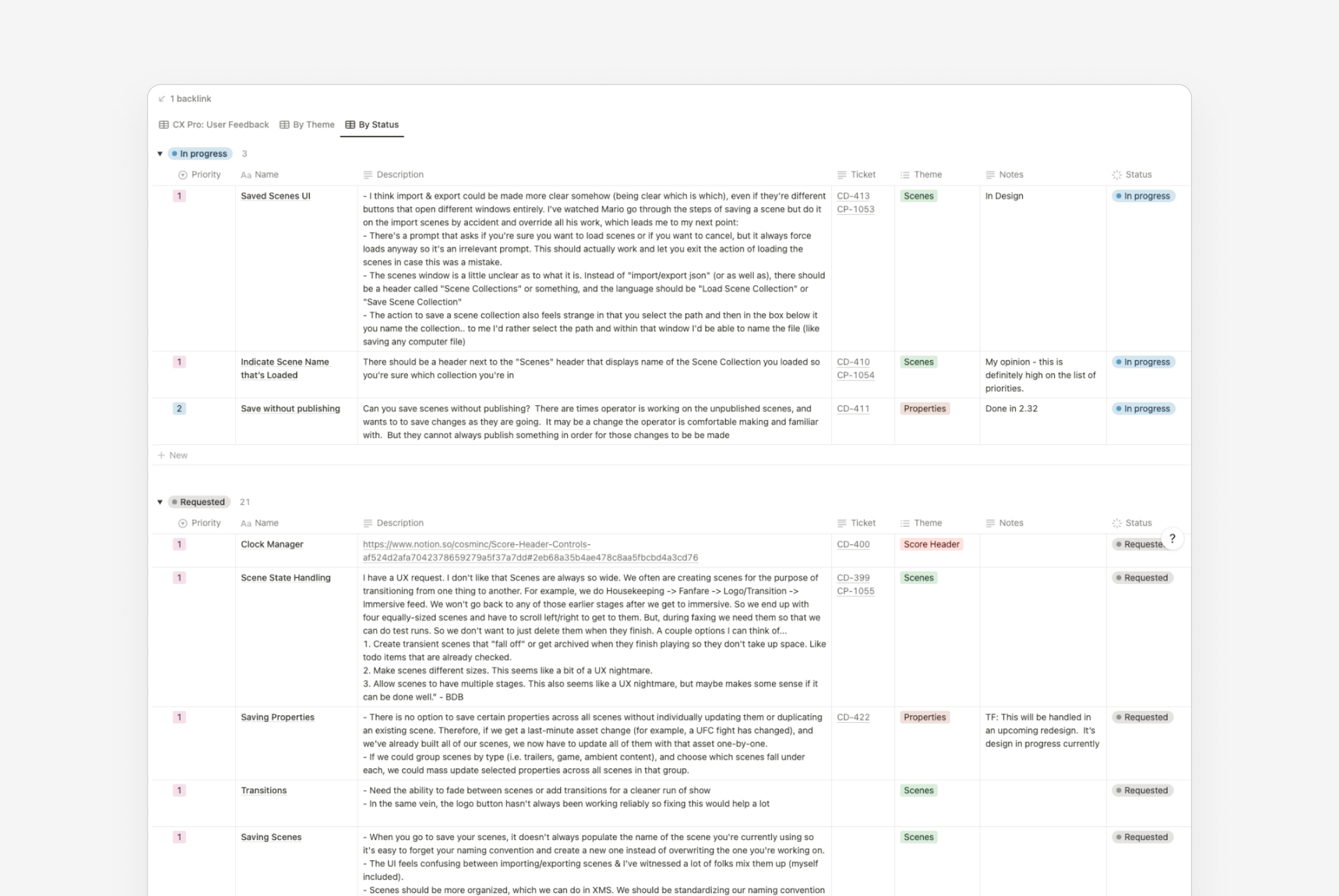Viewport: 1339px width, 896px height.
Task: Open priority 2 tag for Save without publishing
Action: [179, 409]
